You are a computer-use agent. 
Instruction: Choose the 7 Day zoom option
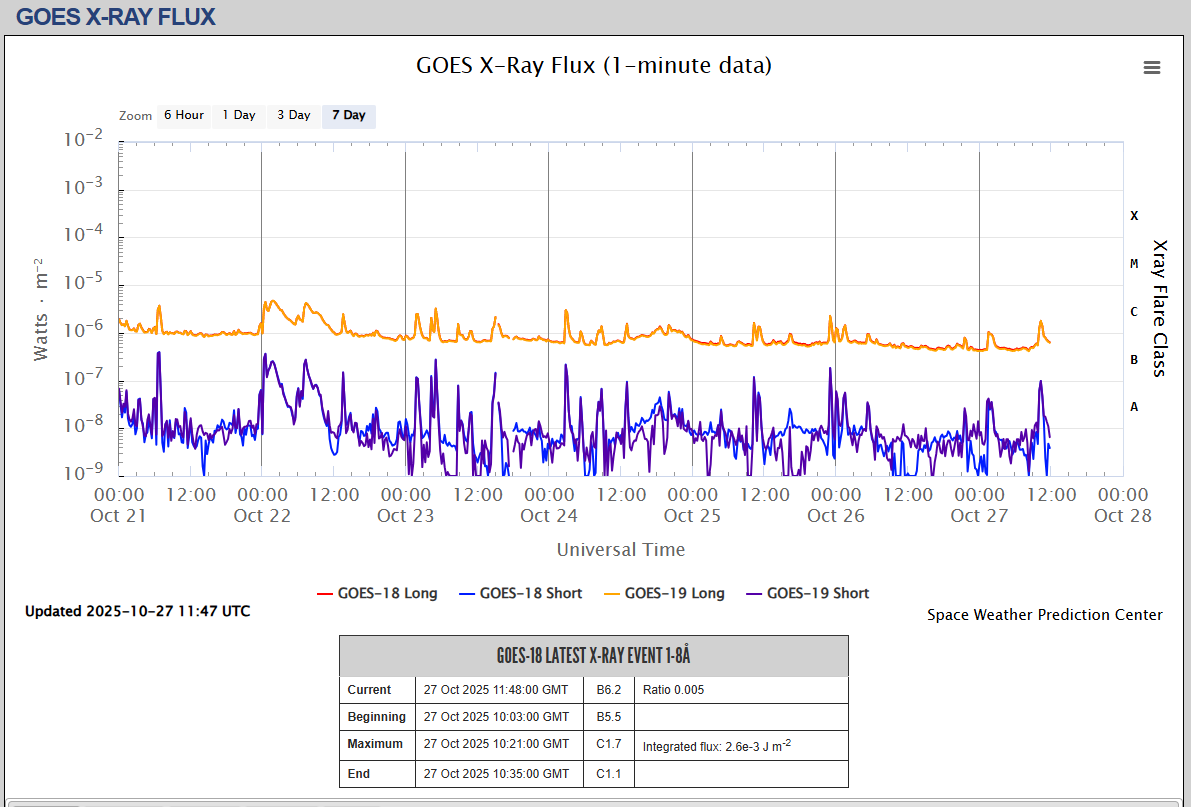click(349, 115)
